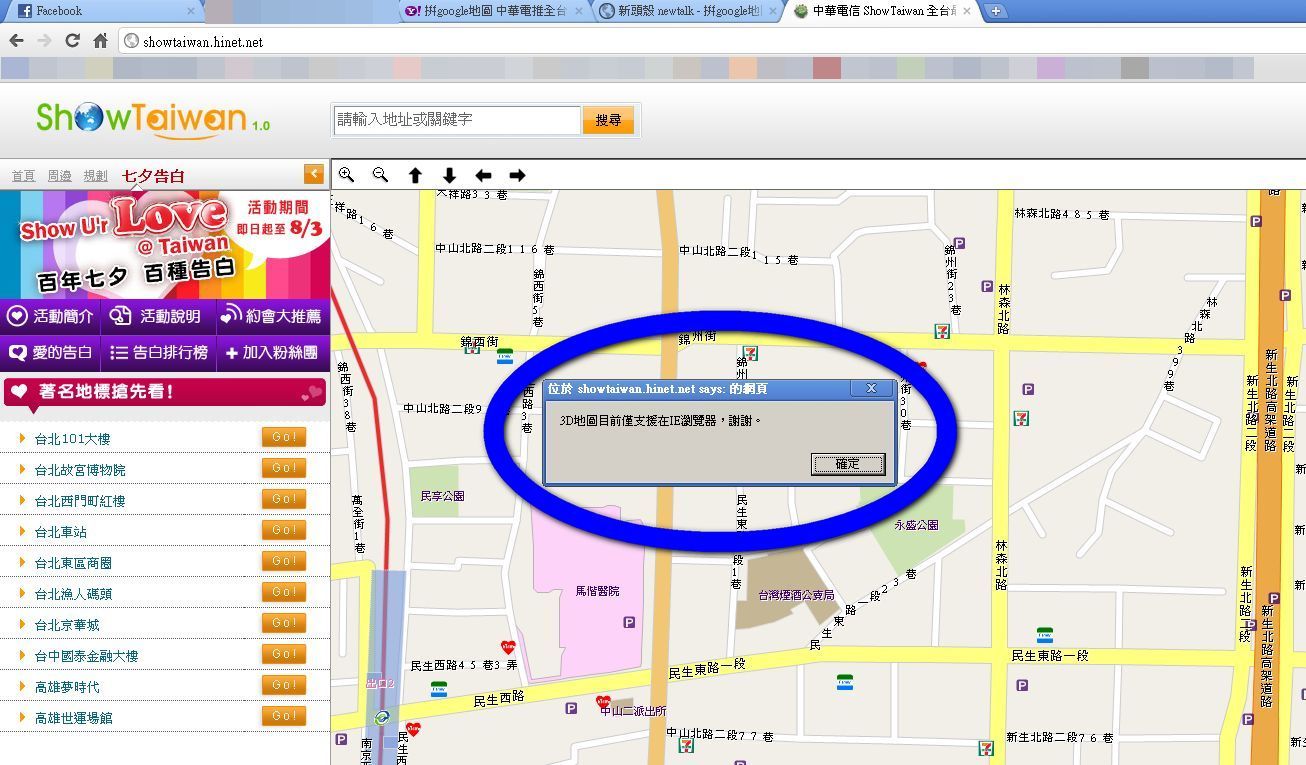Image resolution: width=1306 pixels, height=765 pixels.
Task: Open 告白排行榜 menu item
Action: point(158,353)
